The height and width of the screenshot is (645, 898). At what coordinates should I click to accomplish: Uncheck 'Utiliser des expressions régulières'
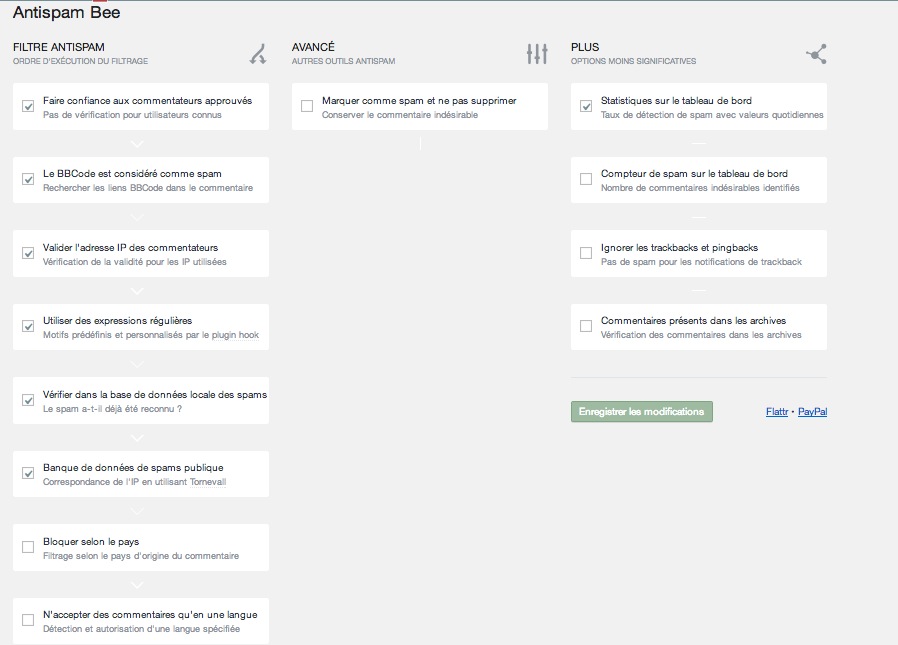pyautogui.click(x=28, y=326)
